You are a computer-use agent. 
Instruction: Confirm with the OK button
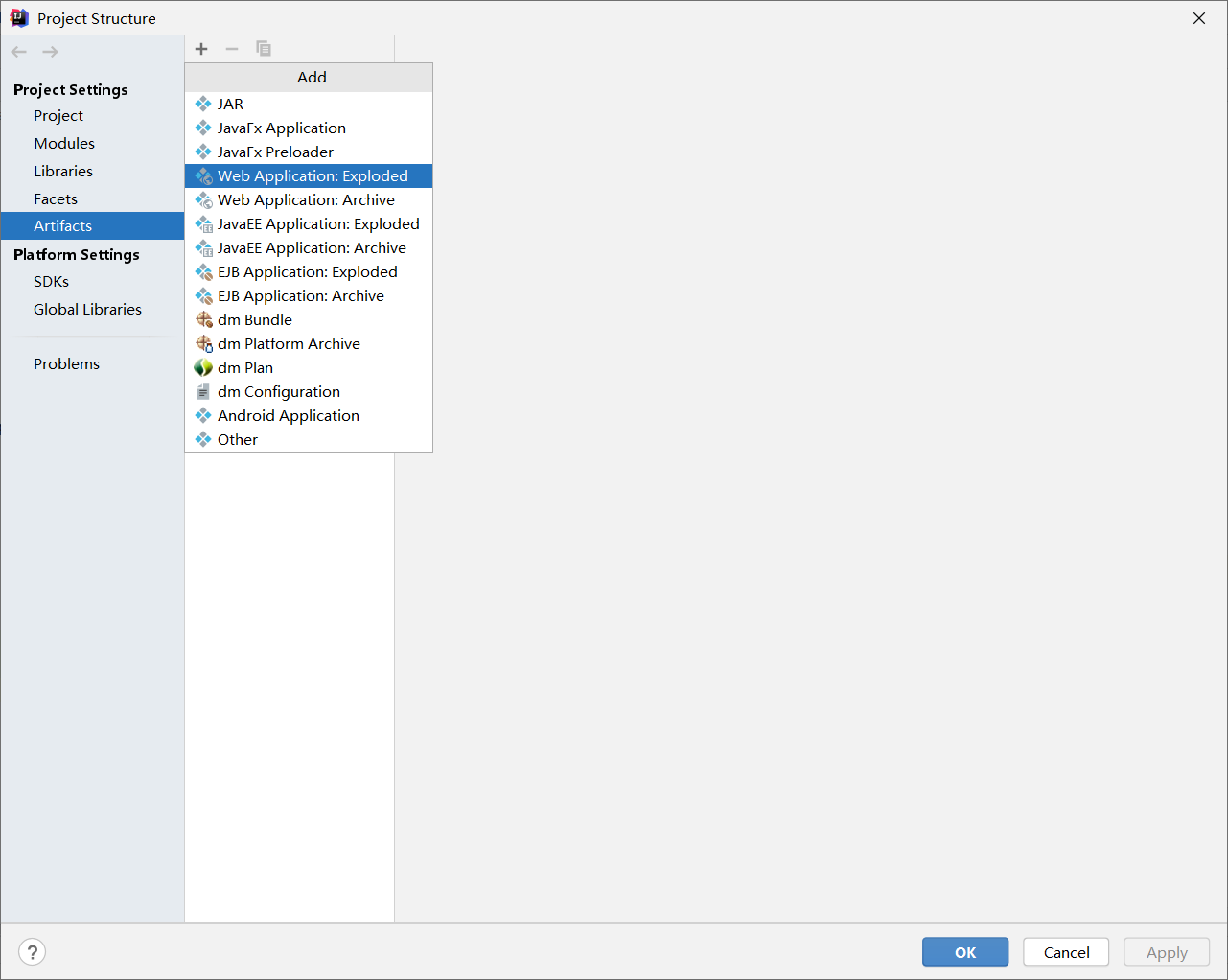tap(965, 952)
